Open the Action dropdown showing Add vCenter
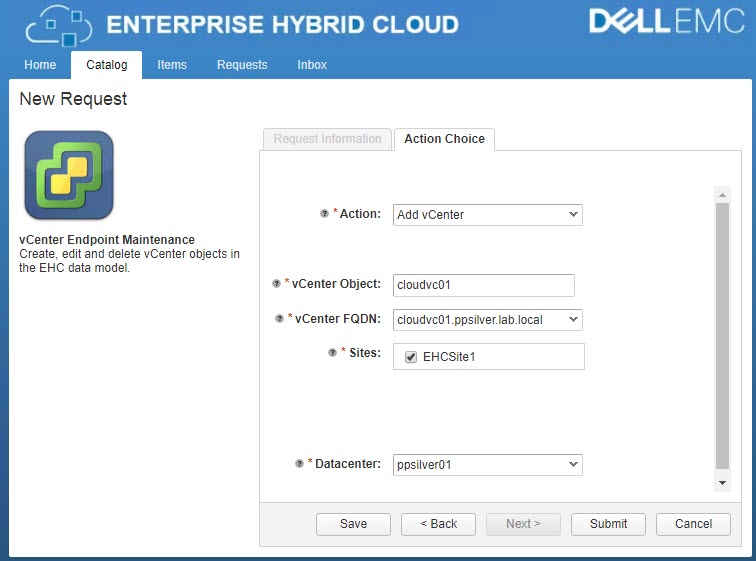Screen dimensions: 756x561 pyautogui.click(x=487, y=214)
